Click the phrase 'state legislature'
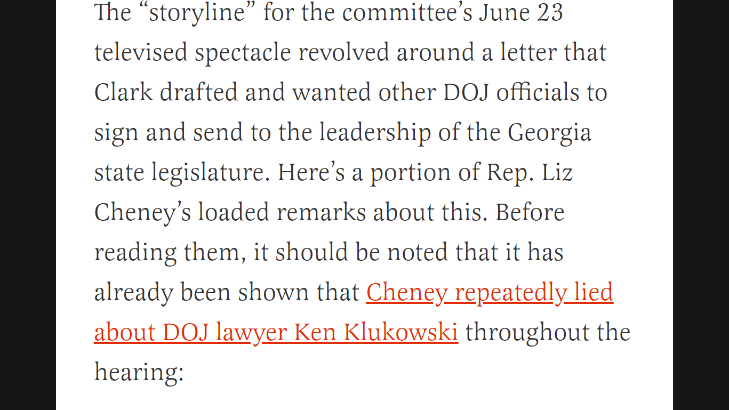729x410 pixels. coord(182,173)
